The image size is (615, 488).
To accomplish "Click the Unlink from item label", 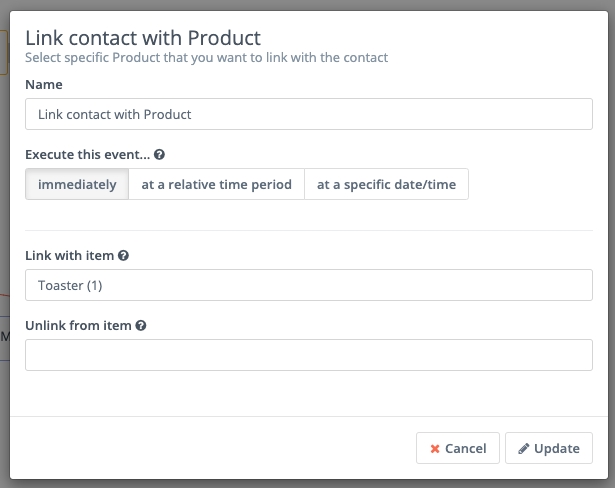I will click(78, 326).
